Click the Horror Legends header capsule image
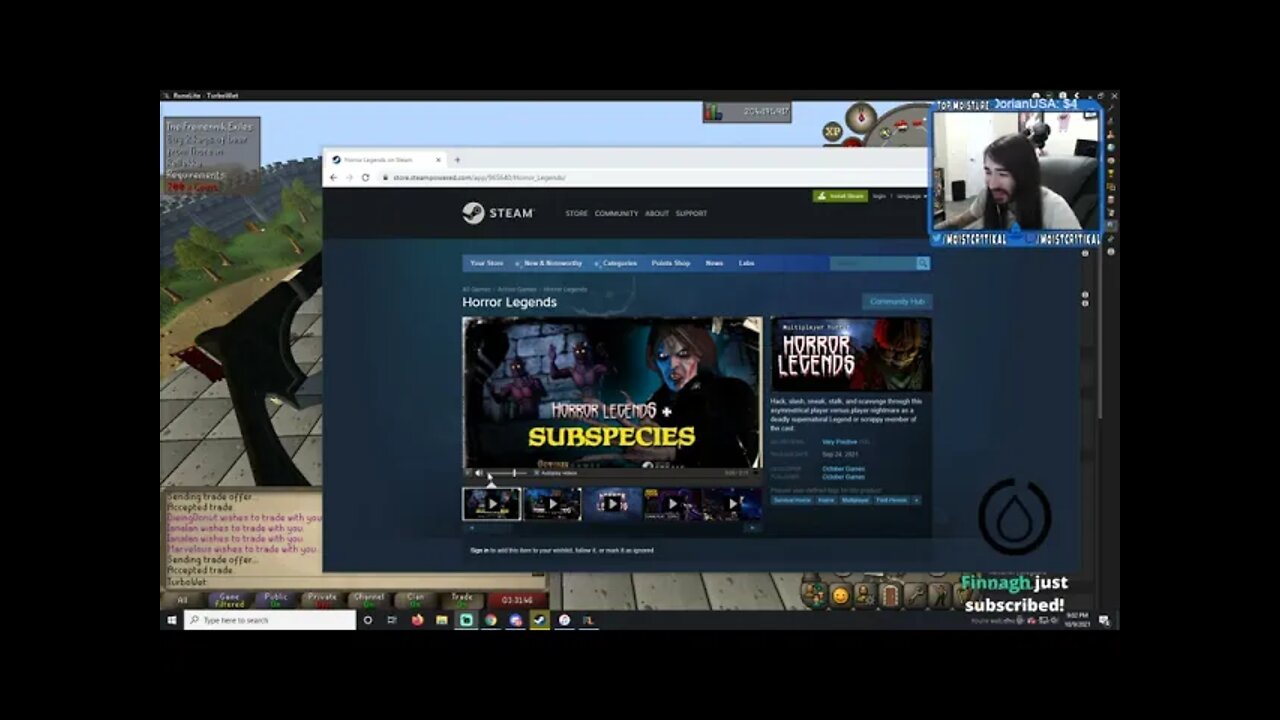1280x720 pixels. (x=851, y=355)
